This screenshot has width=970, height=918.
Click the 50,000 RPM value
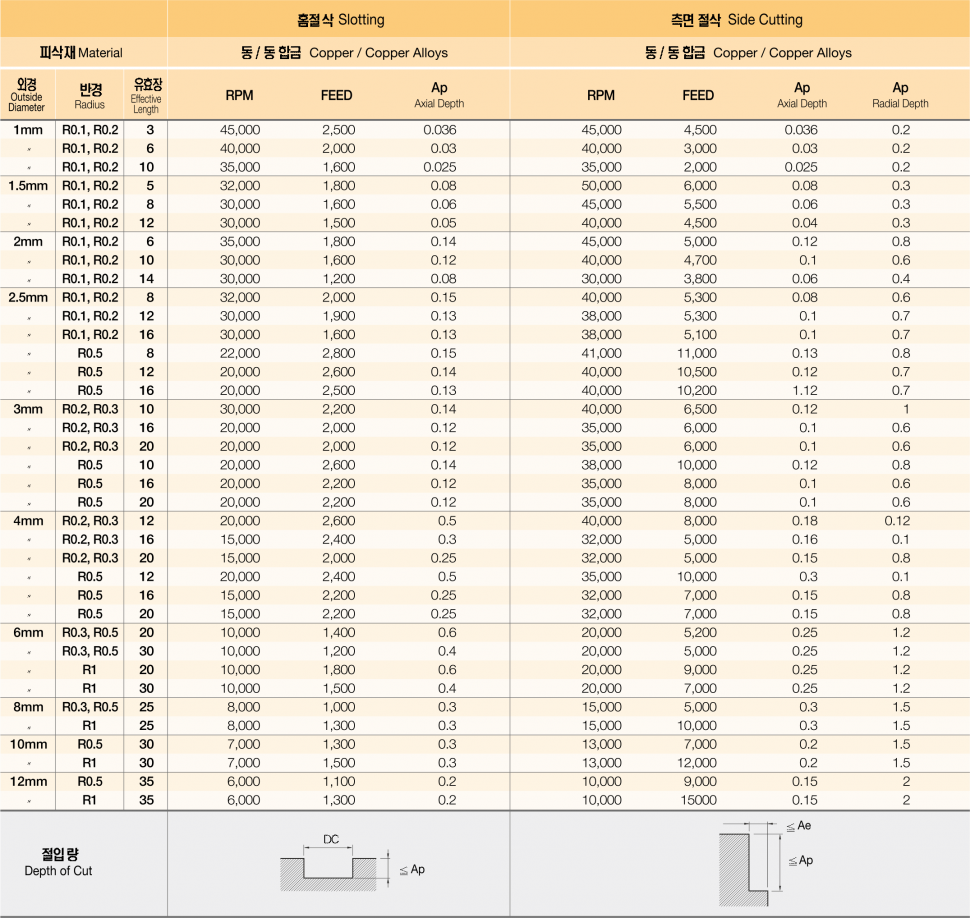click(601, 186)
